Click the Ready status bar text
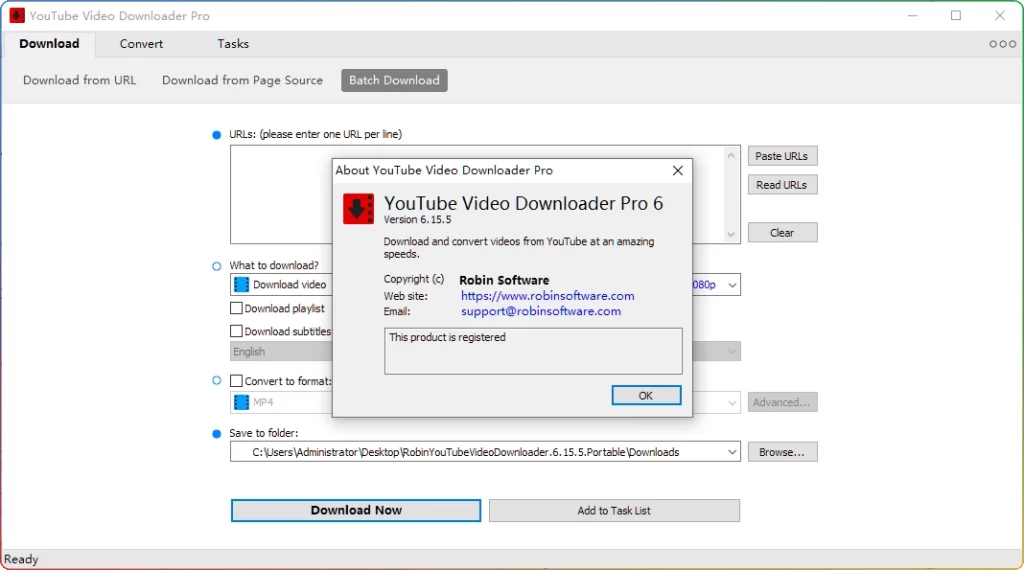The image size is (1024, 570). (21, 560)
